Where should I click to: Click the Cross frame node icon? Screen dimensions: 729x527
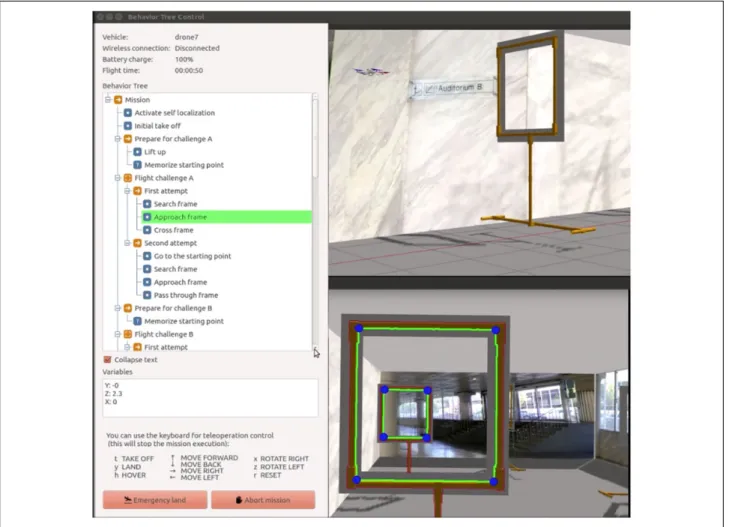tap(147, 230)
